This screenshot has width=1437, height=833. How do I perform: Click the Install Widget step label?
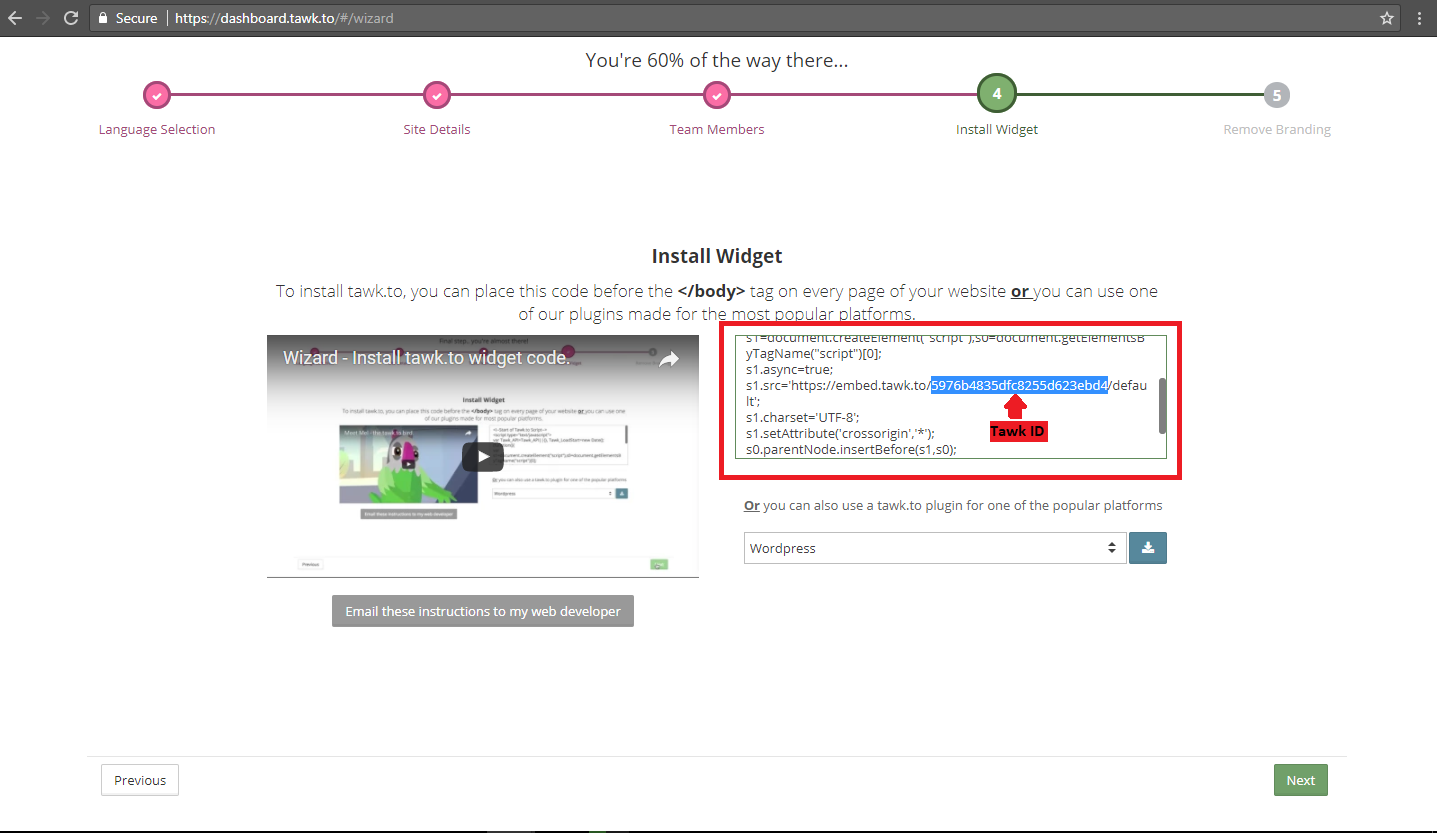(997, 129)
